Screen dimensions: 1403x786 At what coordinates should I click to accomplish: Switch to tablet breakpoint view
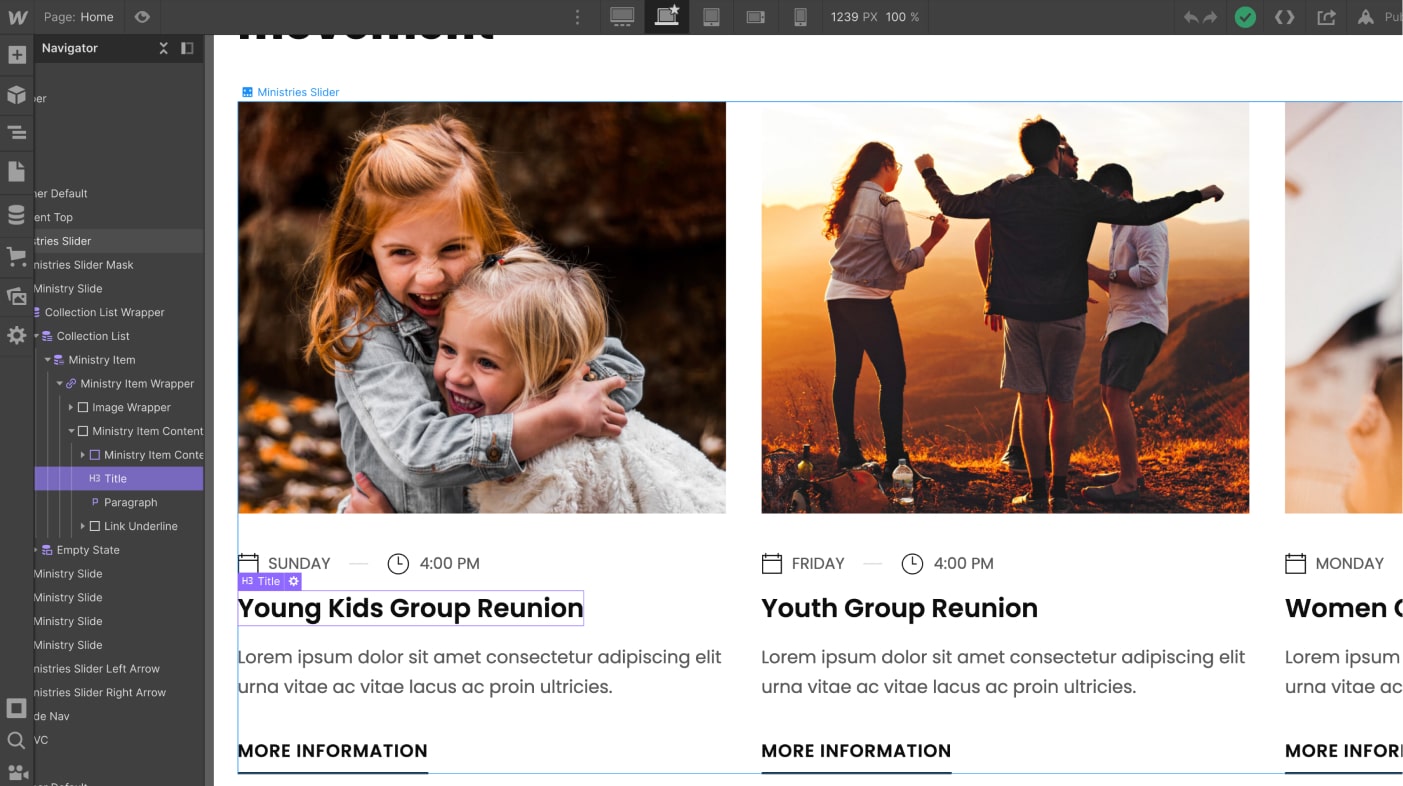pos(711,17)
